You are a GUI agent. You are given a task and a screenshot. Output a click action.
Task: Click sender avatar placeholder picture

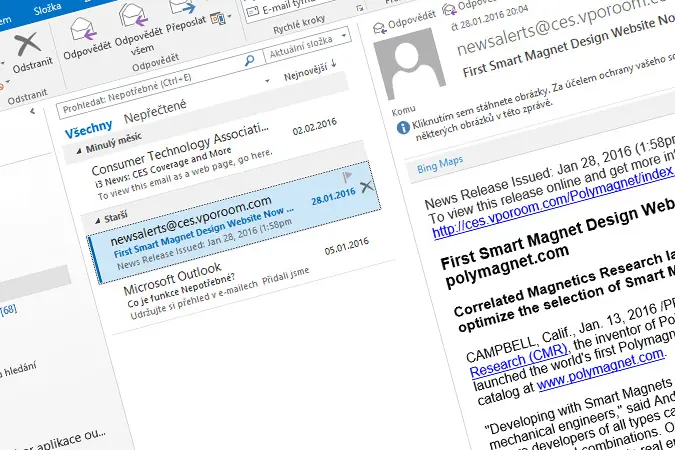pyautogui.click(x=409, y=63)
